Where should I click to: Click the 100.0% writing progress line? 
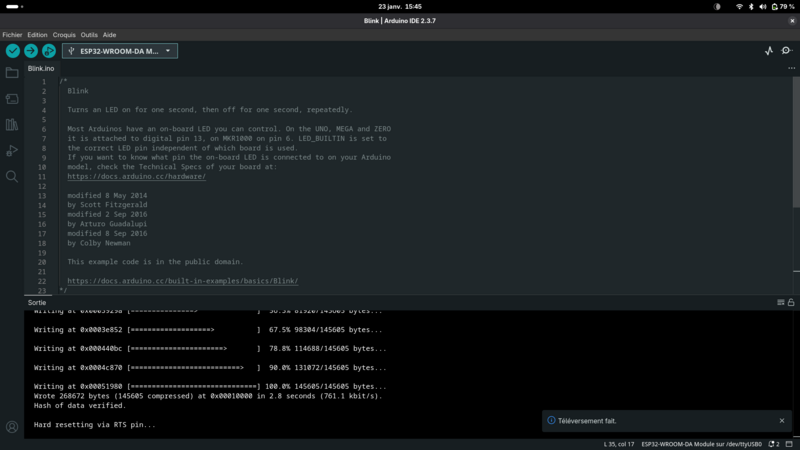click(x=210, y=386)
